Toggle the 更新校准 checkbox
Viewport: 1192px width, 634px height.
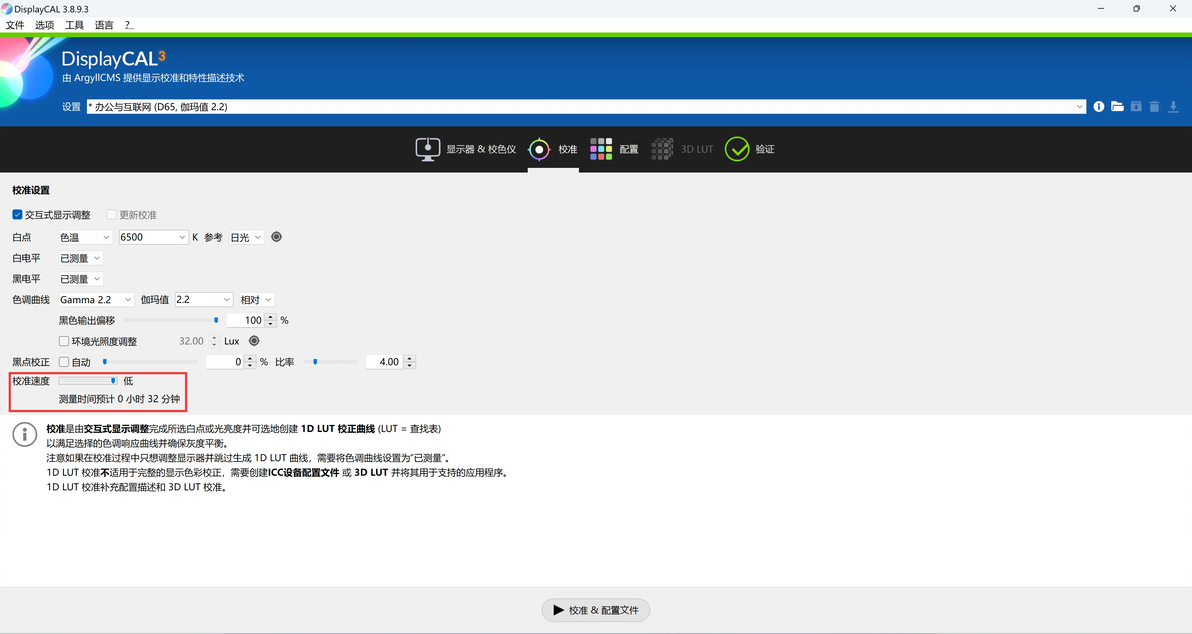(x=112, y=214)
